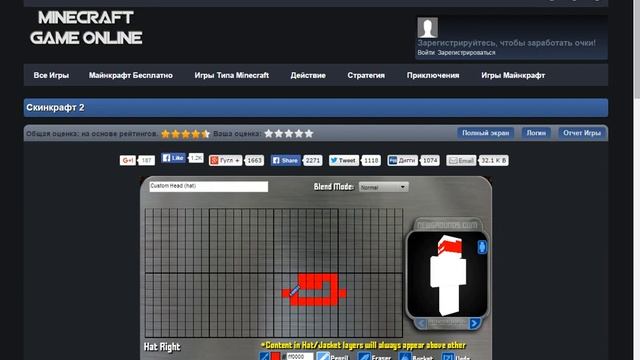Click the 3D skin preview model
The width and height of the screenshot is (640, 360).
pos(448,275)
